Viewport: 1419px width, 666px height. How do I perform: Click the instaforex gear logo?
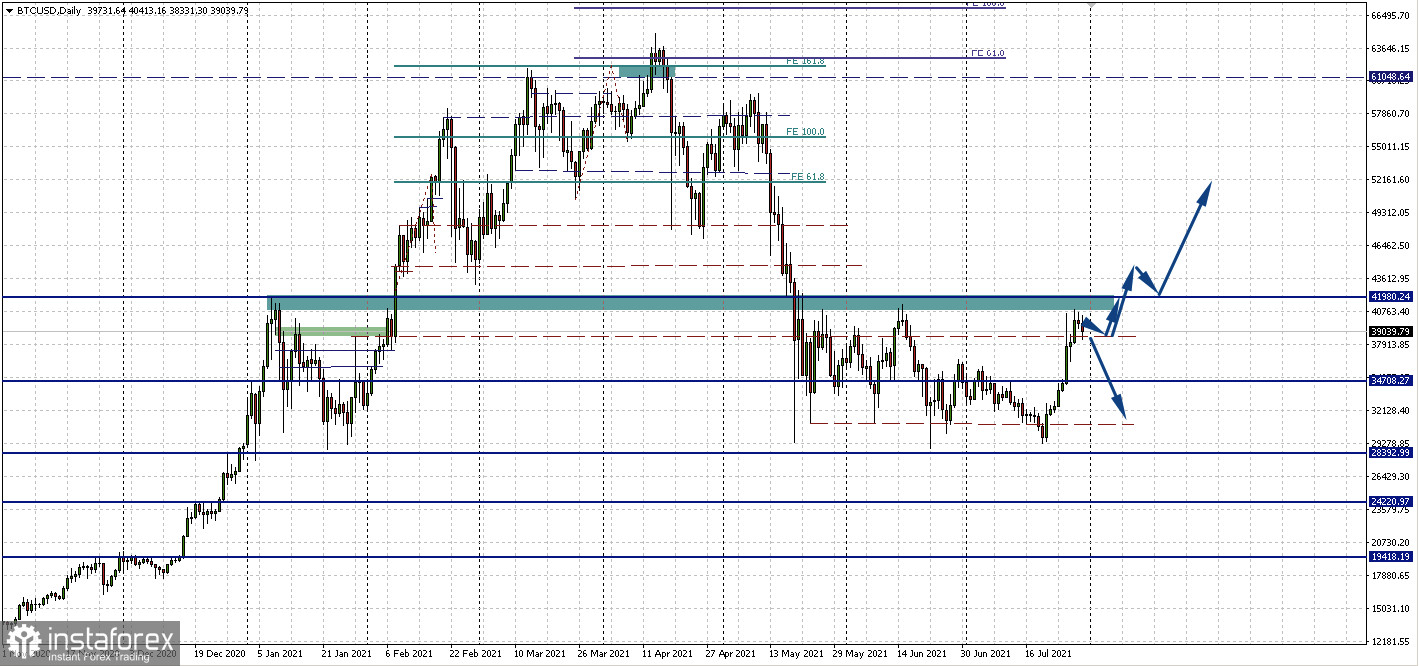coord(24,640)
